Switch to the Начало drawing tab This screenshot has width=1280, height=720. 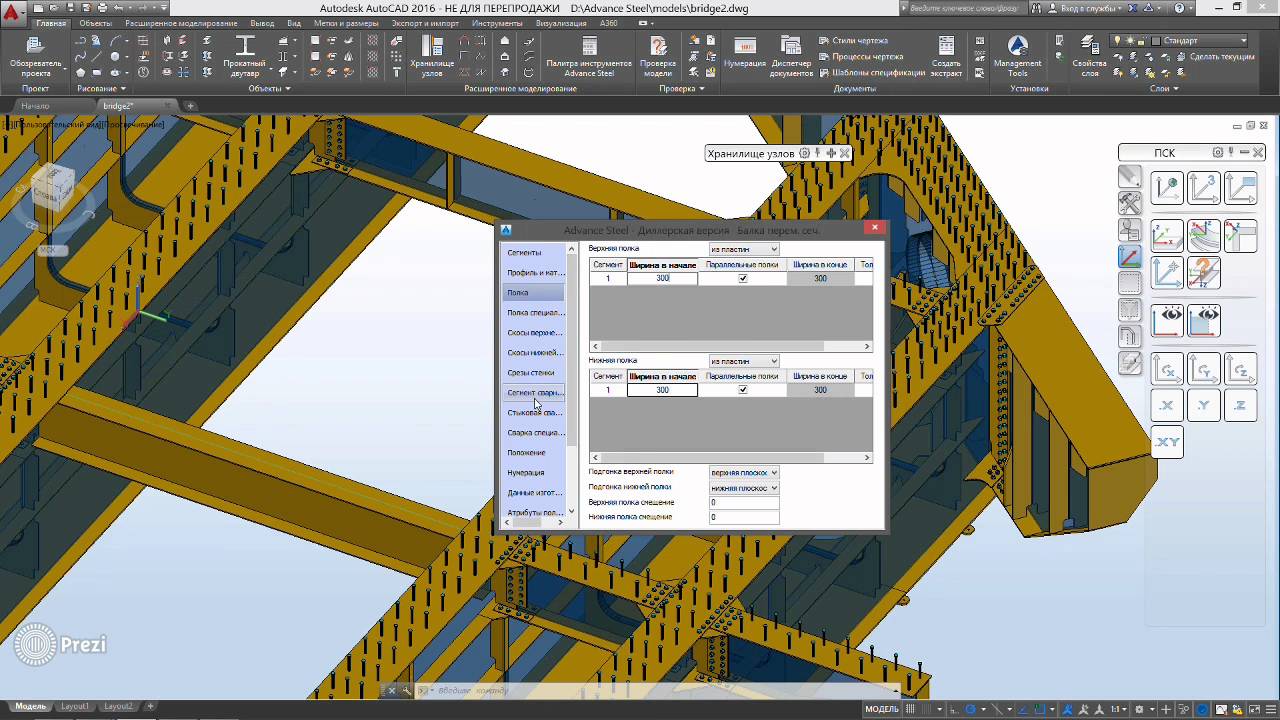[35, 106]
